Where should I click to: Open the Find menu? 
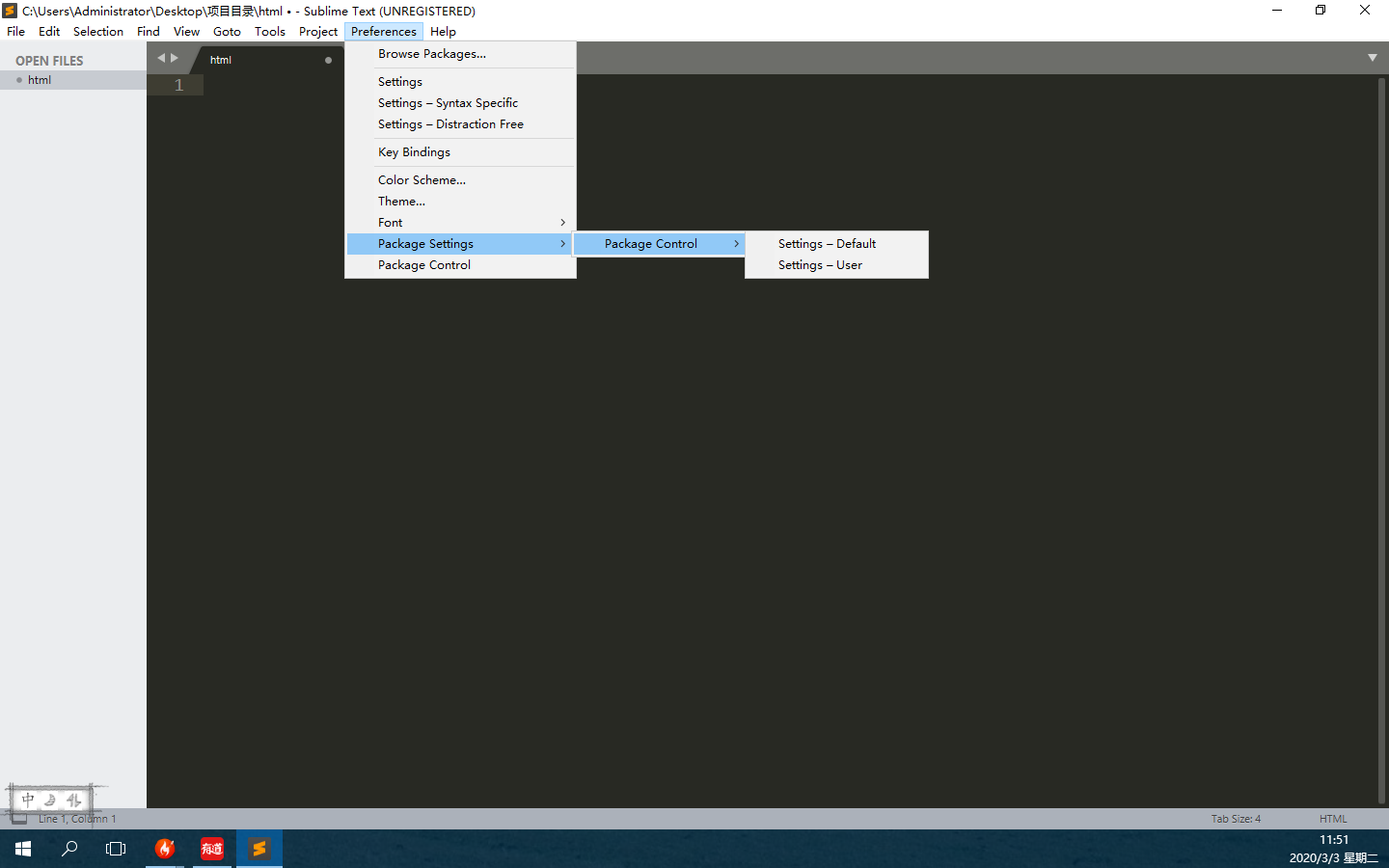pyautogui.click(x=149, y=31)
